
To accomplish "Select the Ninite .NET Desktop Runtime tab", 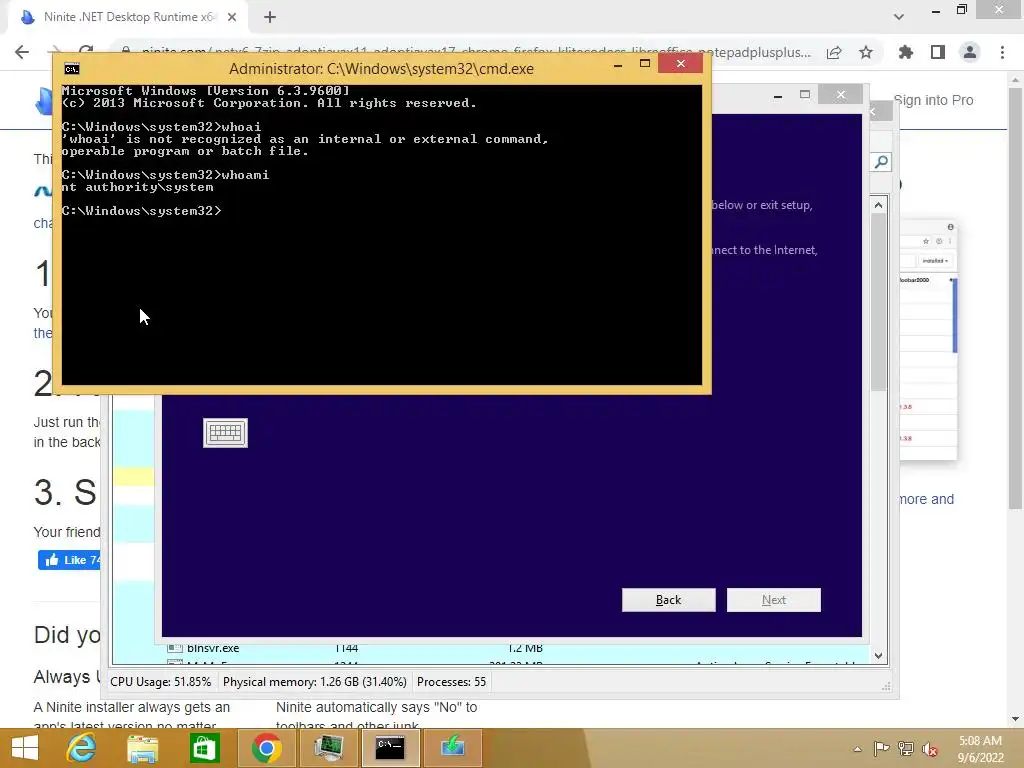I will [x=129, y=18].
